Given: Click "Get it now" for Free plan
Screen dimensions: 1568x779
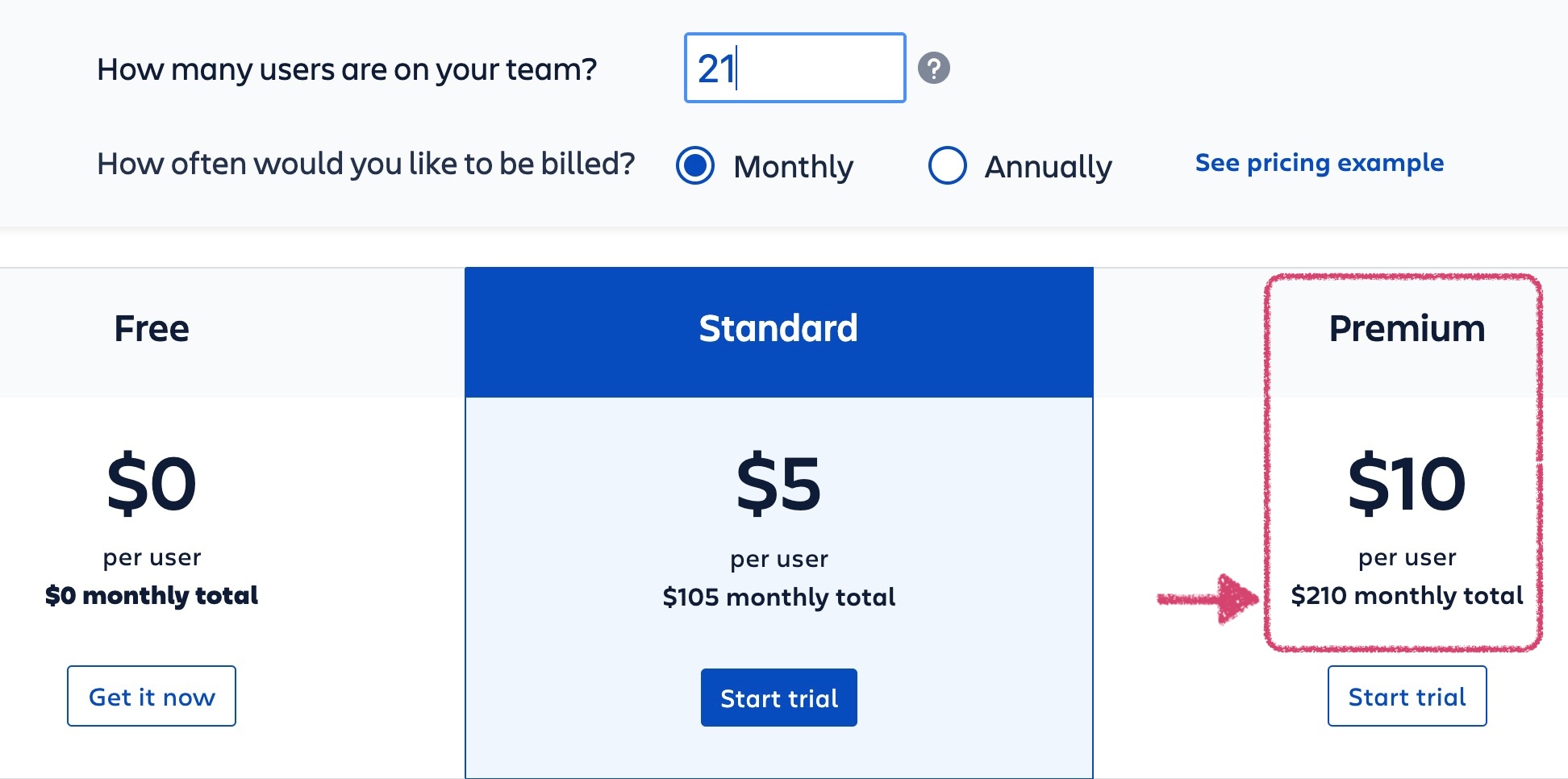Looking at the screenshot, I should (152, 696).
